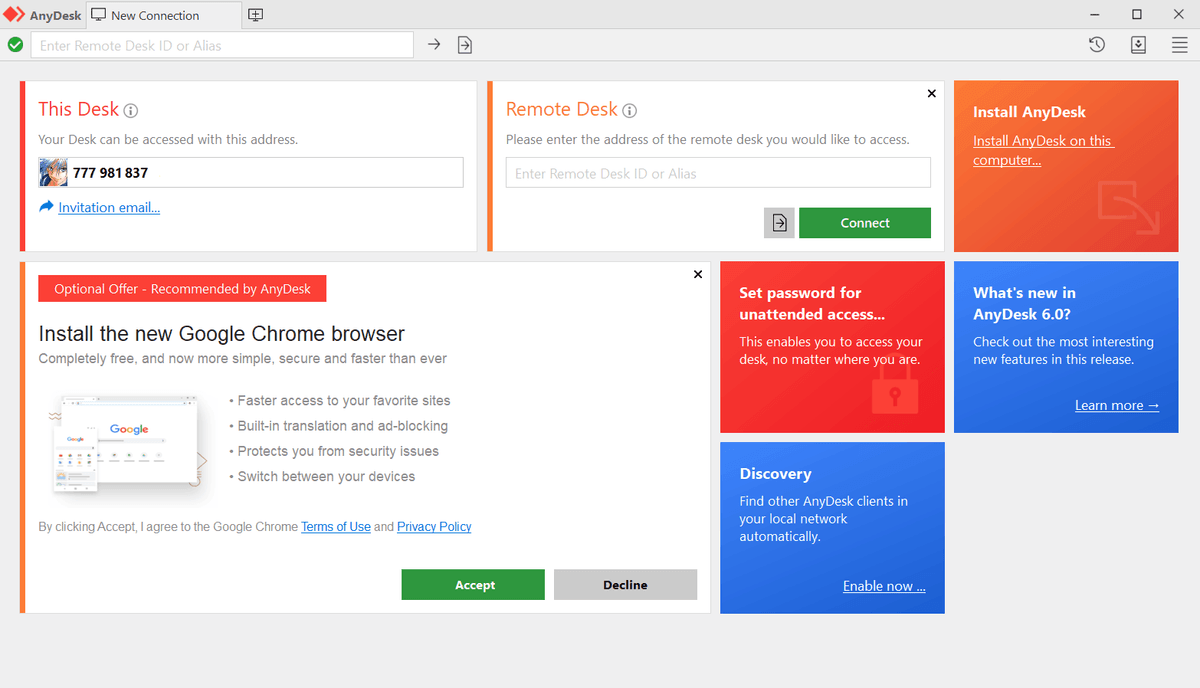This screenshot has height=688, width=1200.
Task: Open the Privacy Policy link
Action: [434, 527]
